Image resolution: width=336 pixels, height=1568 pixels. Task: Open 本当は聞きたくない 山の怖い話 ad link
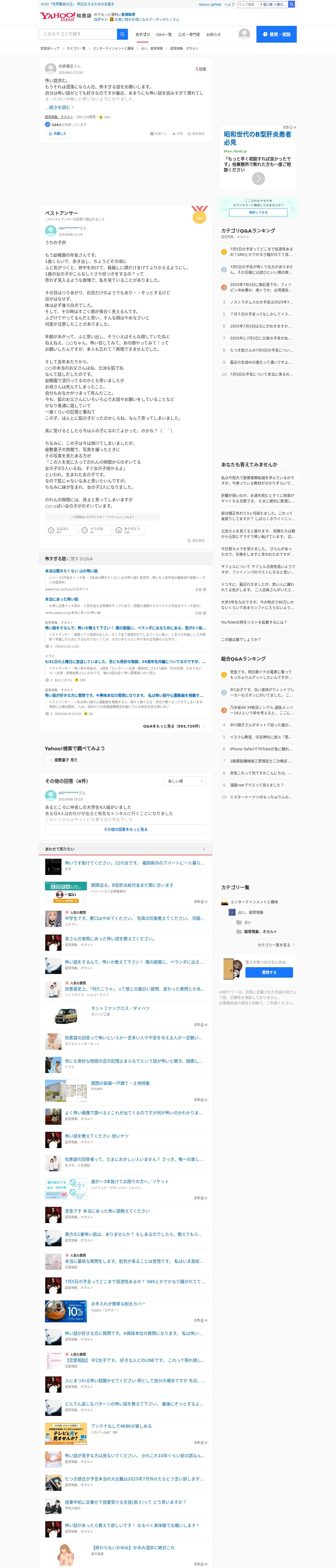click(71, 571)
